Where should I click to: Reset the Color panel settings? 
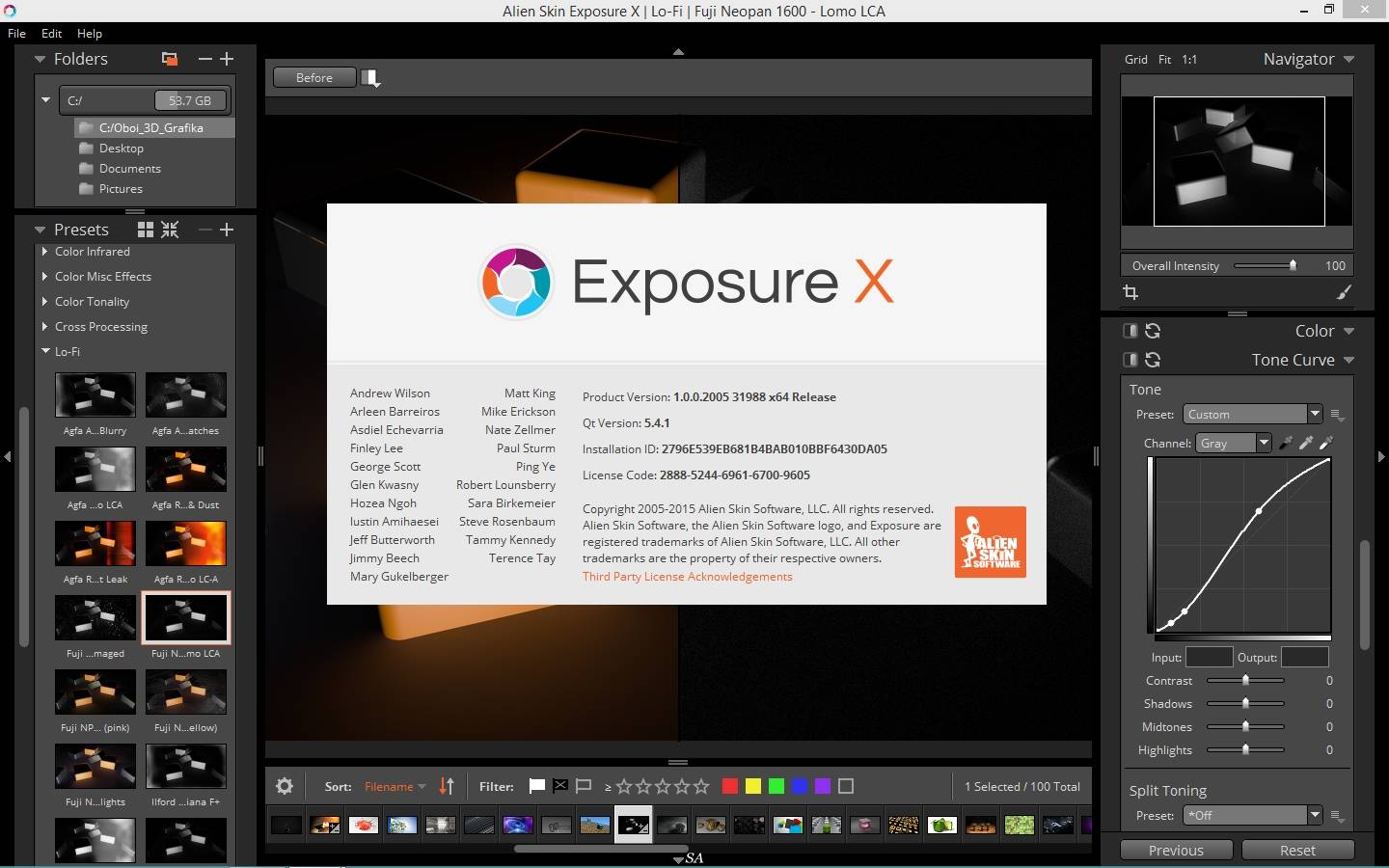point(1153,331)
